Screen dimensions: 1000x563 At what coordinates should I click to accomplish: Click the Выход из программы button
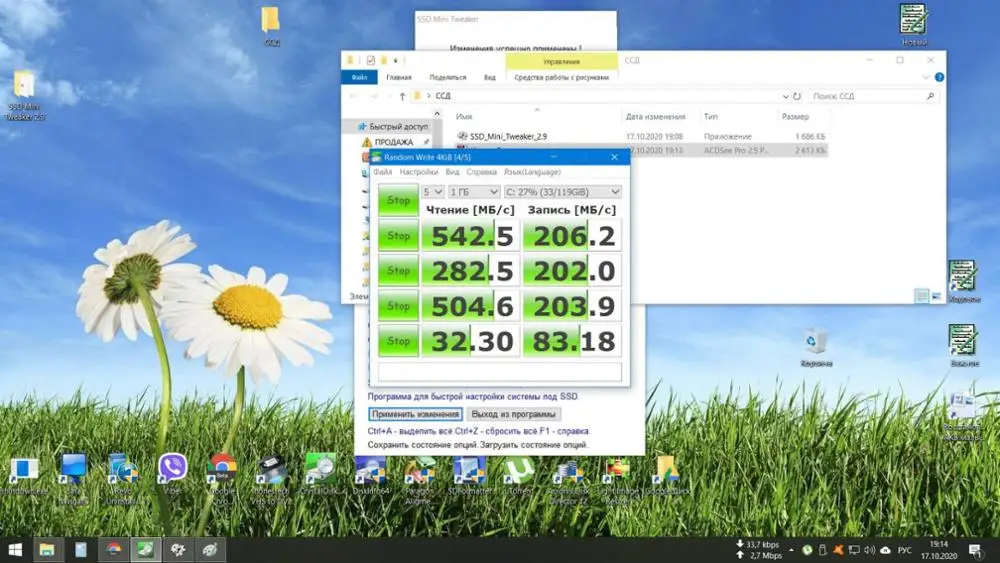(513, 414)
